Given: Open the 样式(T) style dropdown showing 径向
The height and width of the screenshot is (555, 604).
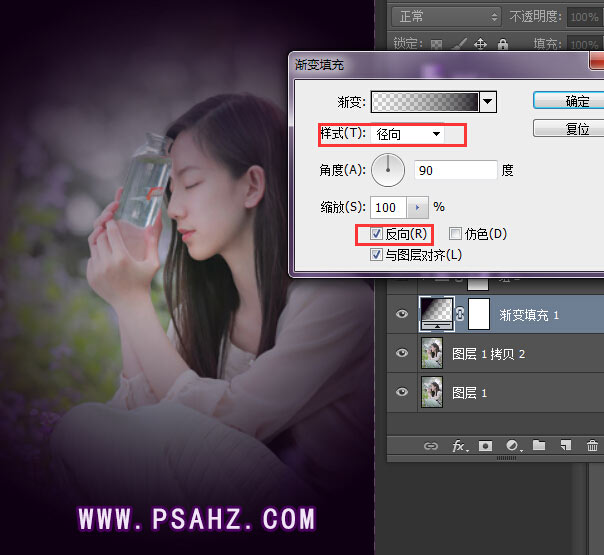Looking at the screenshot, I should 409,134.
